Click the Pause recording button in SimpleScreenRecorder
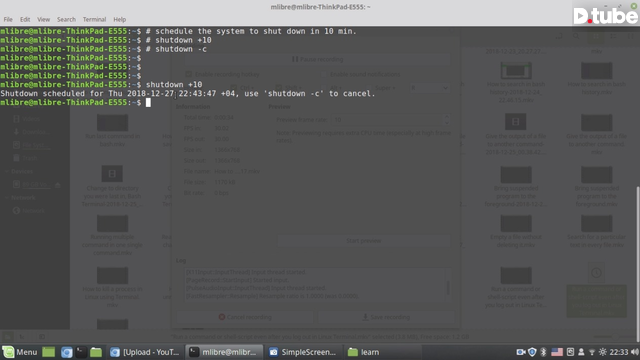Image resolution: width=640 pixels, height=360 pixels. click(318, 59)
